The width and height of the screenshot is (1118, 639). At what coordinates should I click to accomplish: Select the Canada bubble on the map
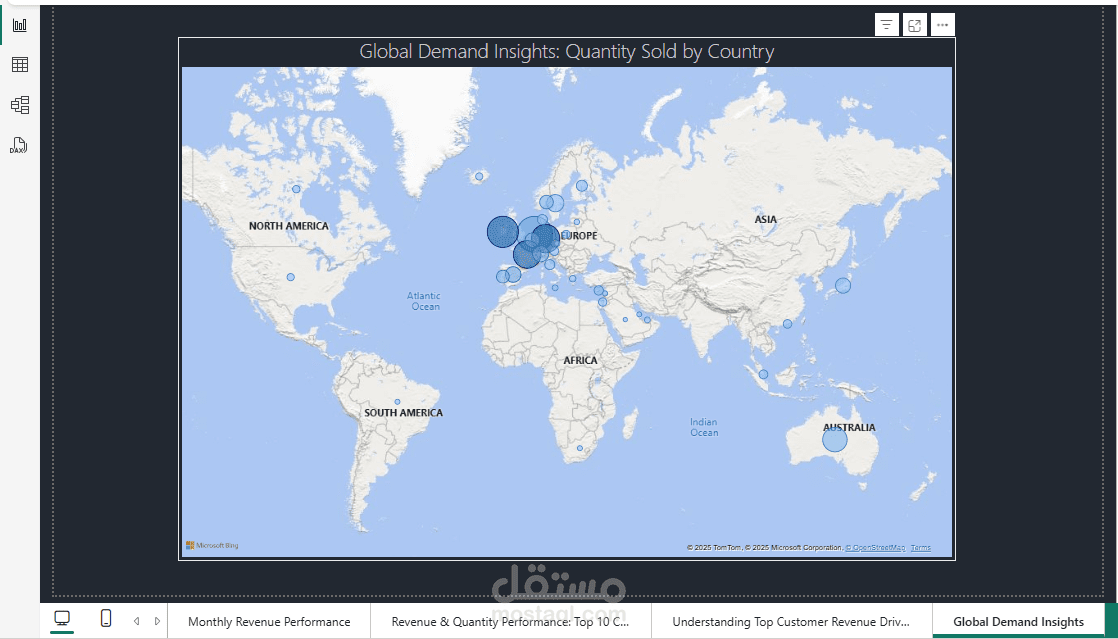coord(296,189)
